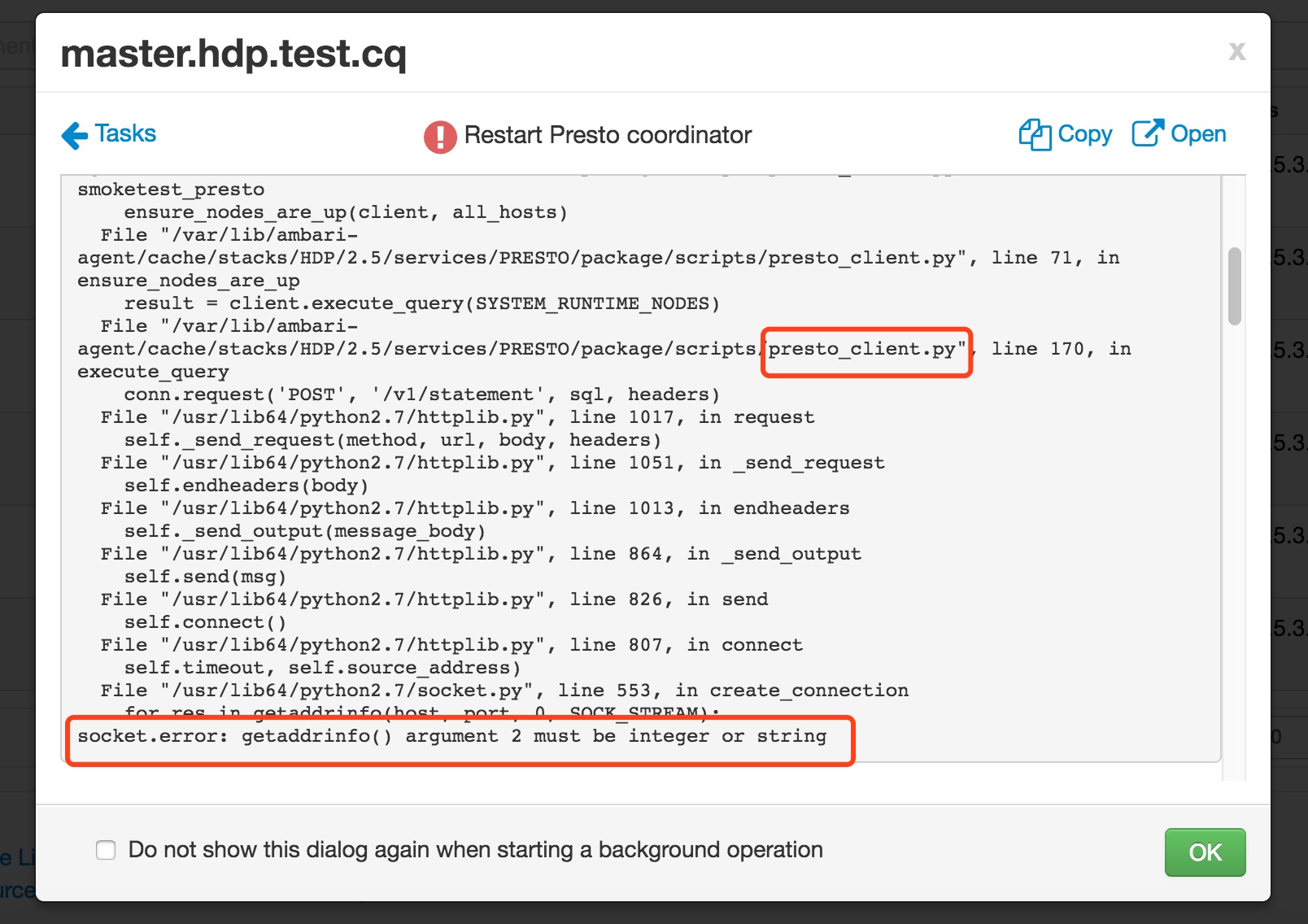
Task: Click the 'self.endheaders(body)' line
Action: [246, 486]
